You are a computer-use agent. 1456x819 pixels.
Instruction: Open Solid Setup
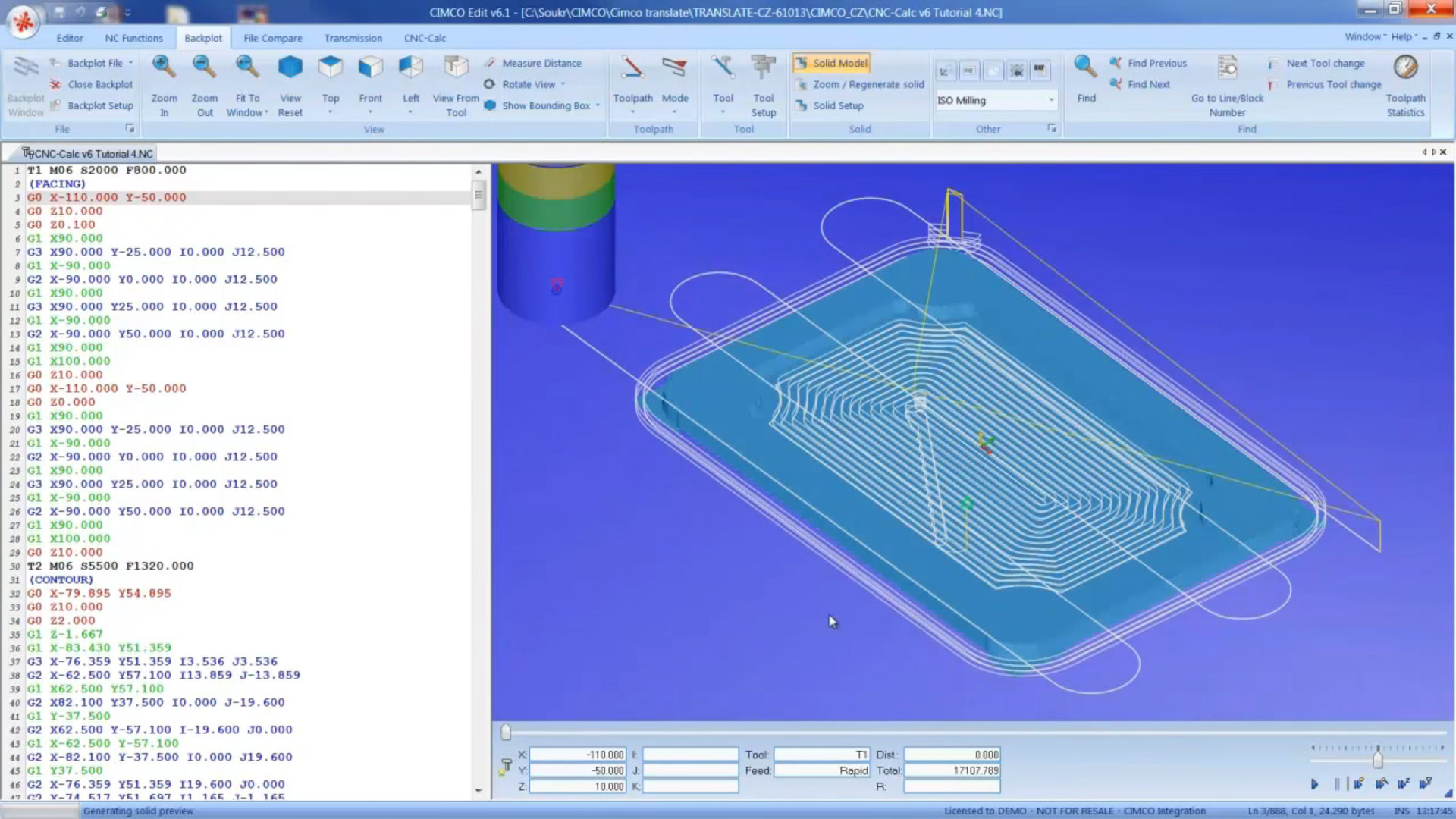coord(830,105)
